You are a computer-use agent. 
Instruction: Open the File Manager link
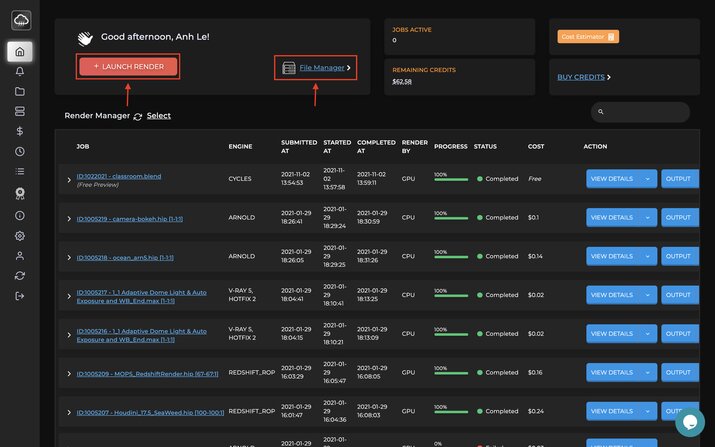coord(322,68)
